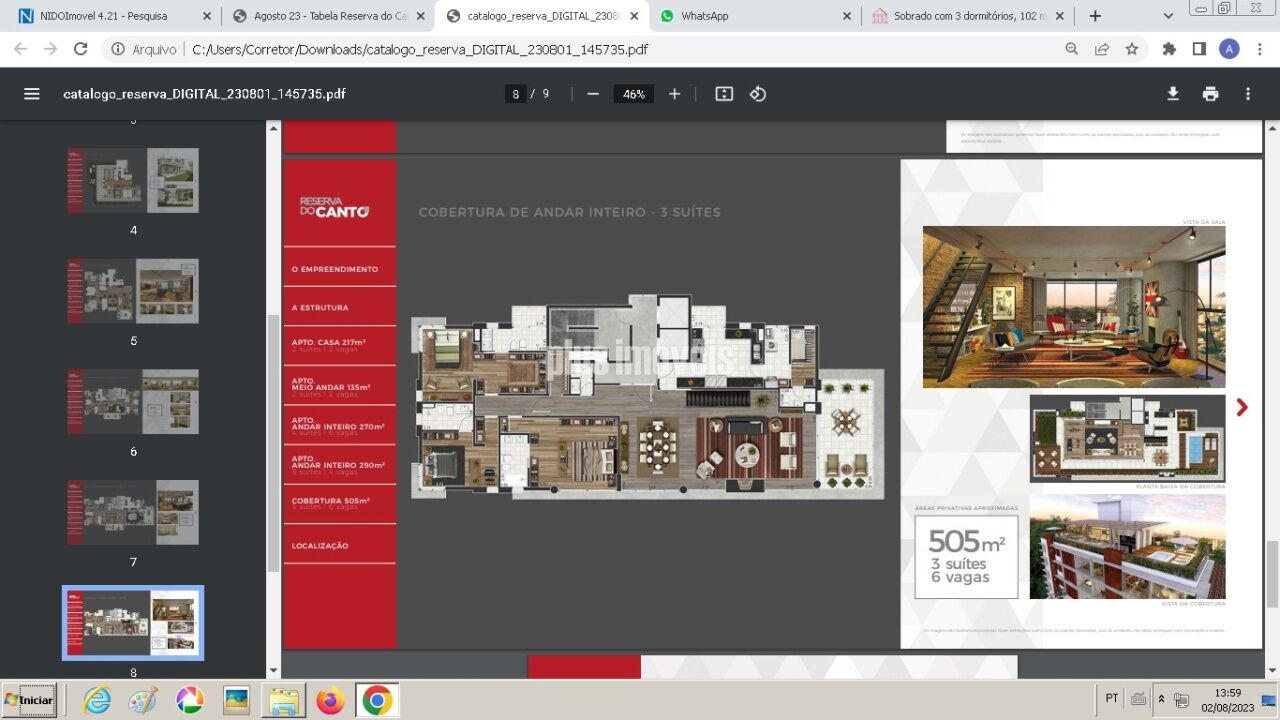The image size is (1280, 720).
Task: Open the Windows Iniciar start button
Action: 30,700
